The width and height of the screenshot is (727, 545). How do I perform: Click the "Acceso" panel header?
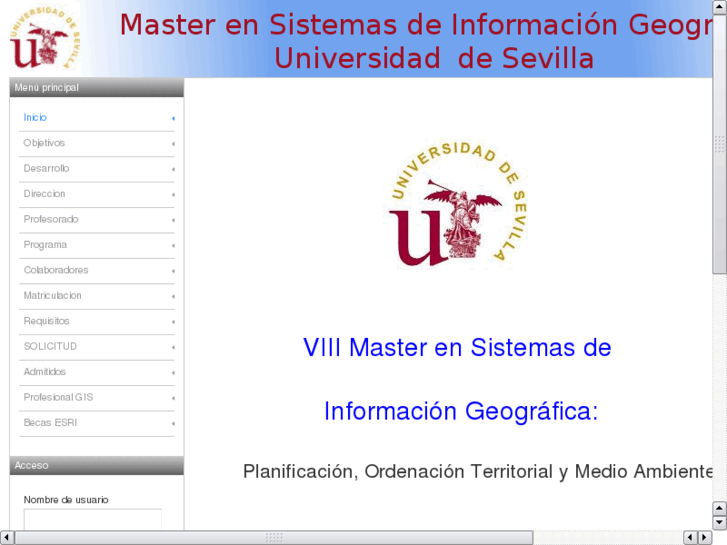click(x=96, y=465)
